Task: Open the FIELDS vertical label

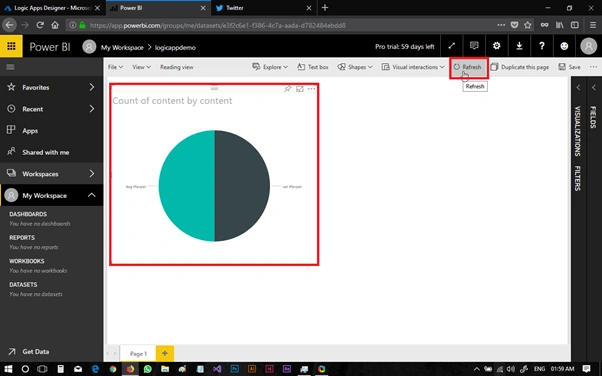Action: (593, 117)
